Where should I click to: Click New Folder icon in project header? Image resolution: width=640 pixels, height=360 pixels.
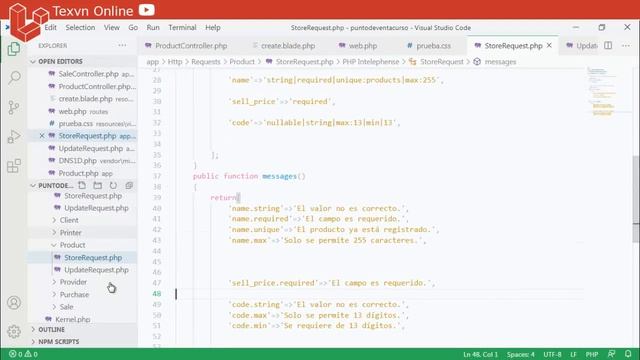click(x=98, y=185)
